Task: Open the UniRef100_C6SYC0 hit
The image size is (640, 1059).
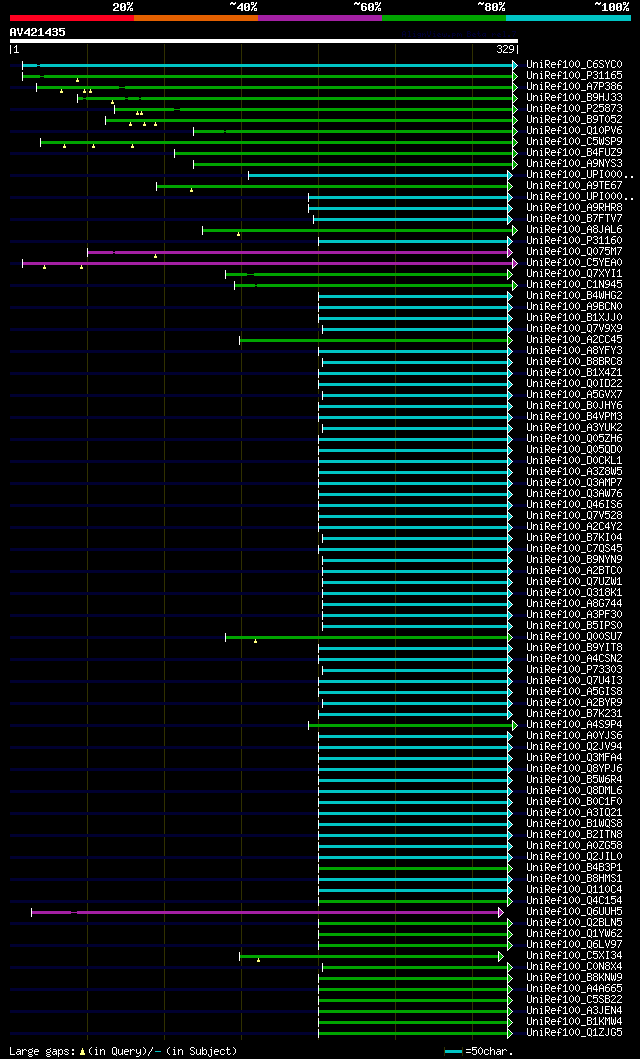Action: 575,65
